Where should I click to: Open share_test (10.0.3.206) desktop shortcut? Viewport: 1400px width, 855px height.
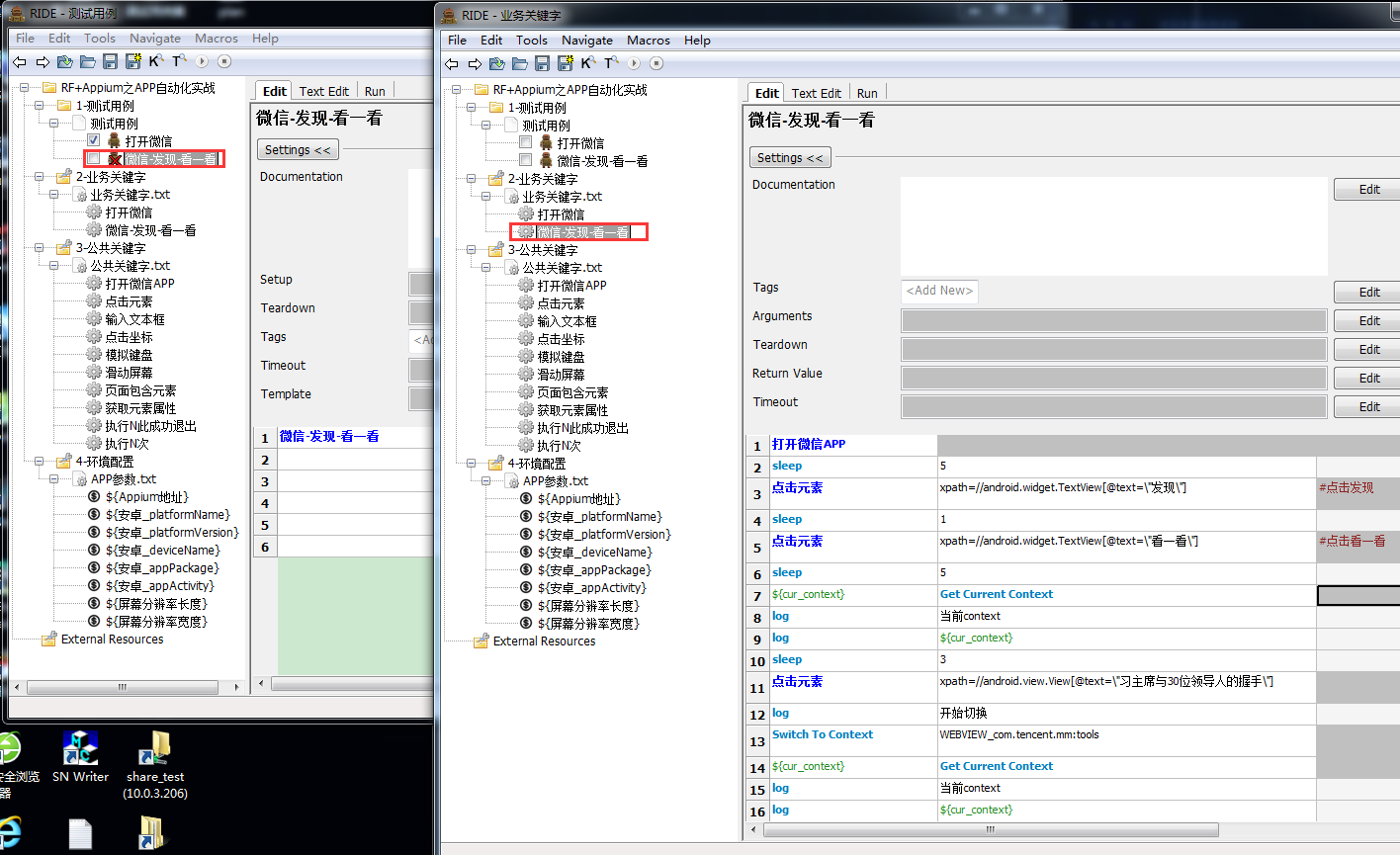(155, 765)
